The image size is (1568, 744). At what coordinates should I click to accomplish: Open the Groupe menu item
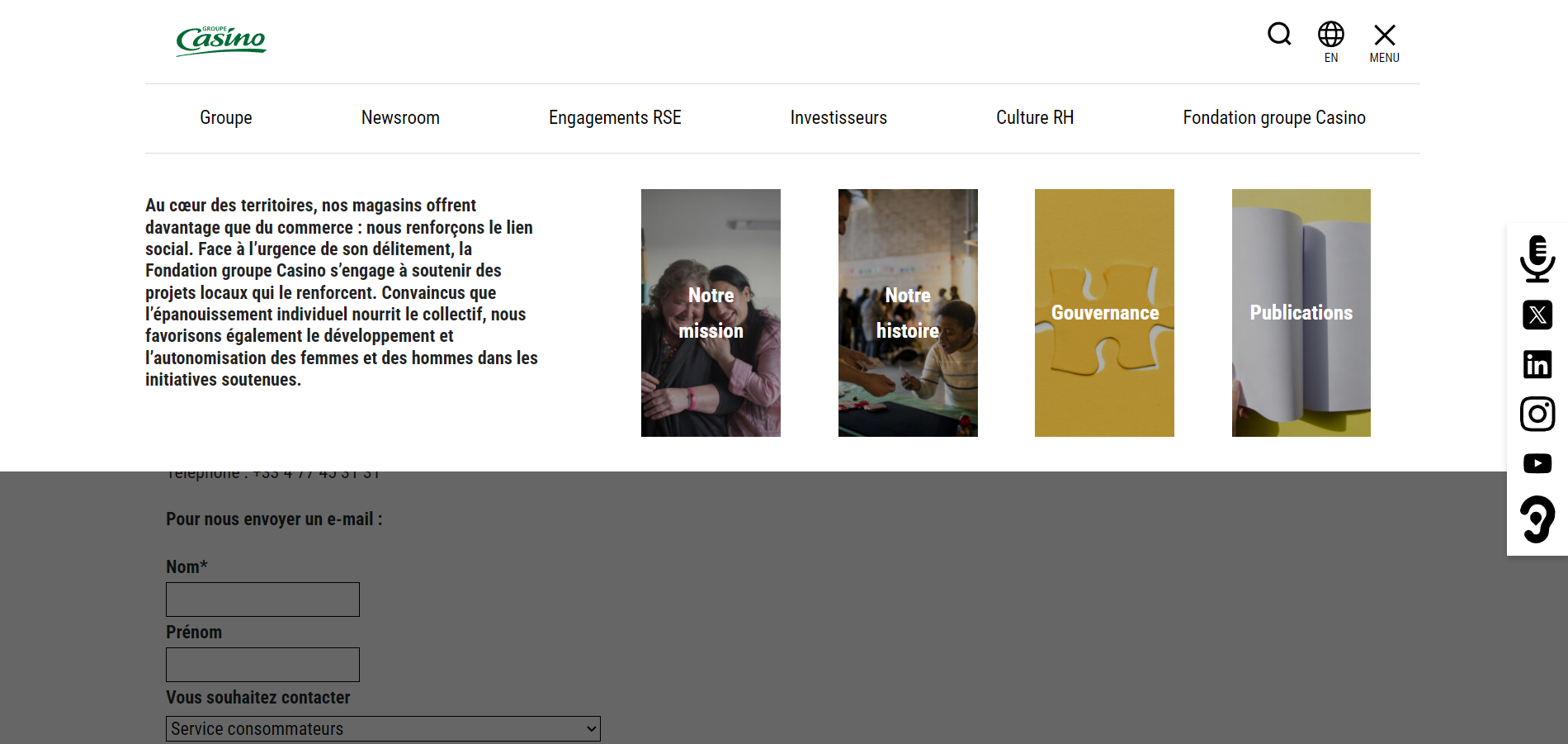coord(226,118)
